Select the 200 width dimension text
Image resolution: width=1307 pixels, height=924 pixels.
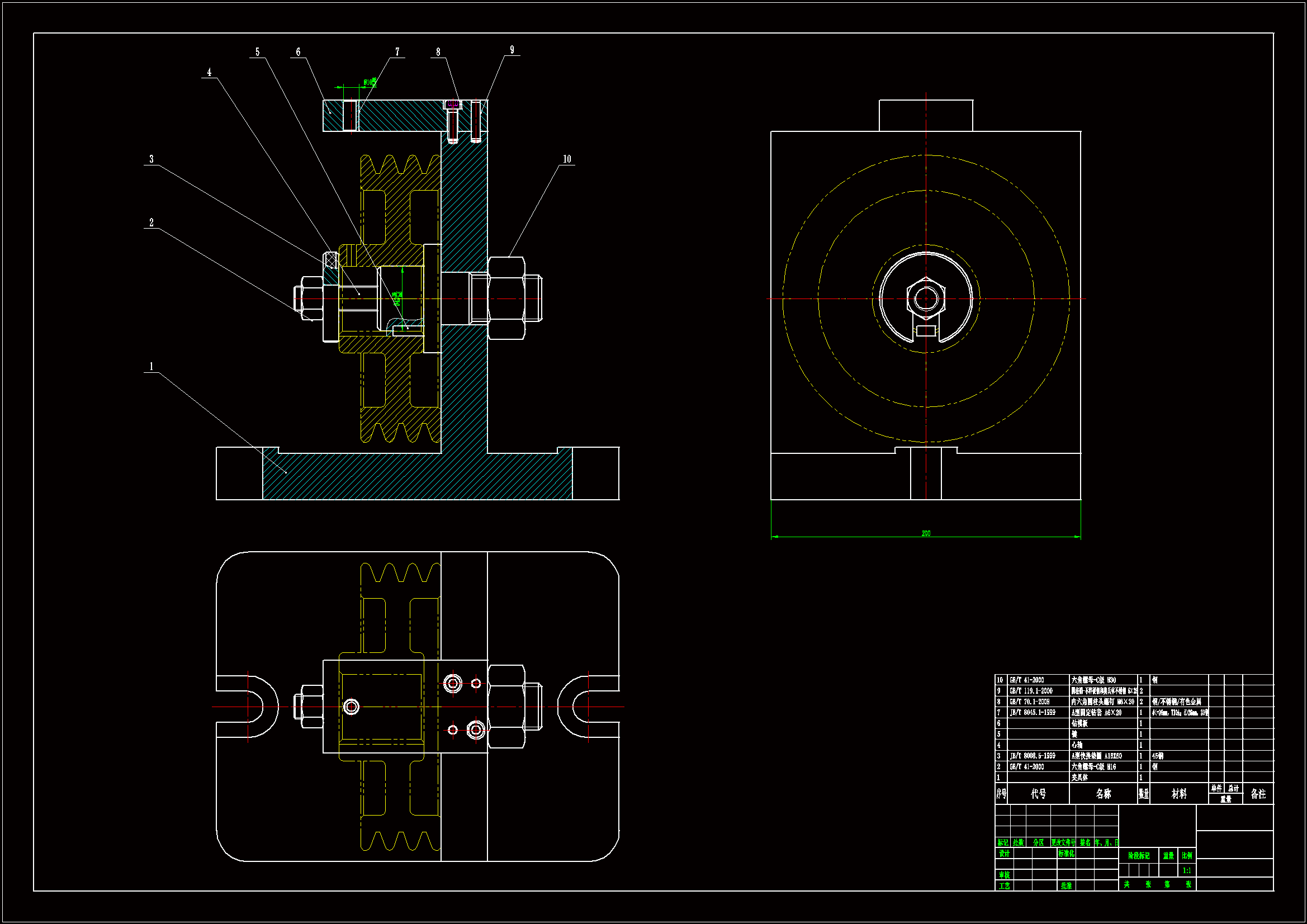tap(926, 533)
